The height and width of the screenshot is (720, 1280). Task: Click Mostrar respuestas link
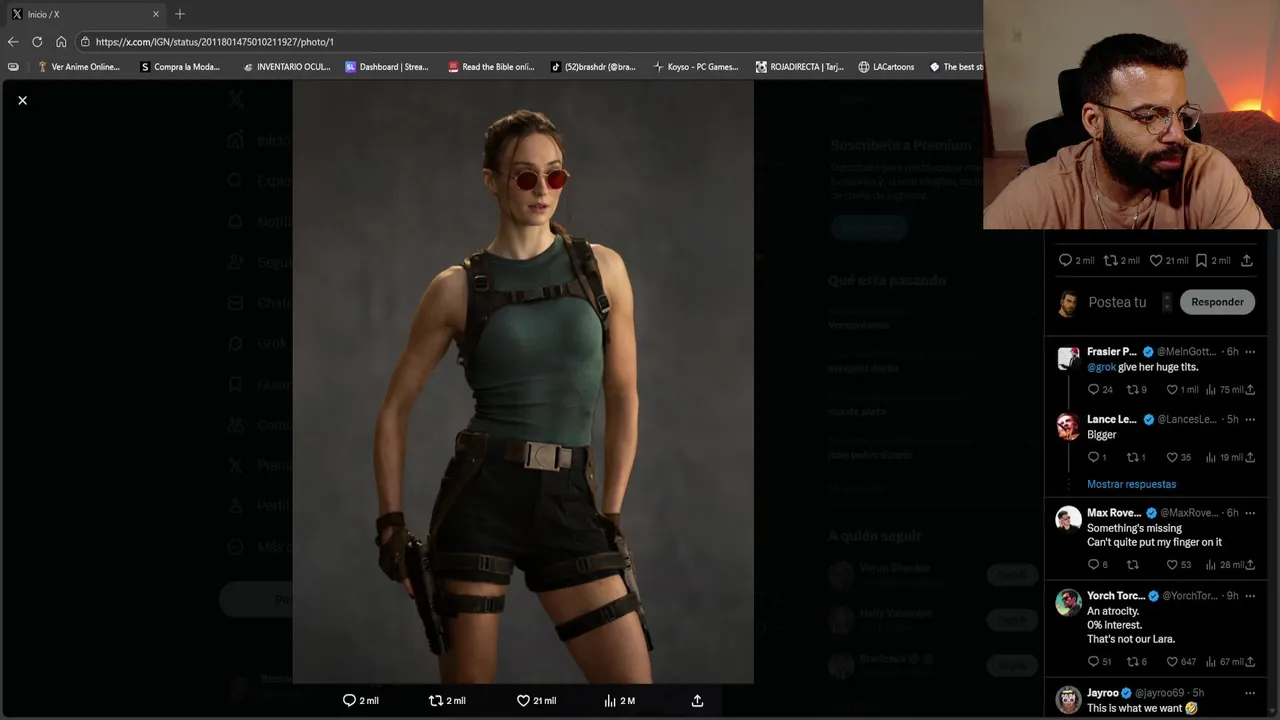(x=1131, y=484)
